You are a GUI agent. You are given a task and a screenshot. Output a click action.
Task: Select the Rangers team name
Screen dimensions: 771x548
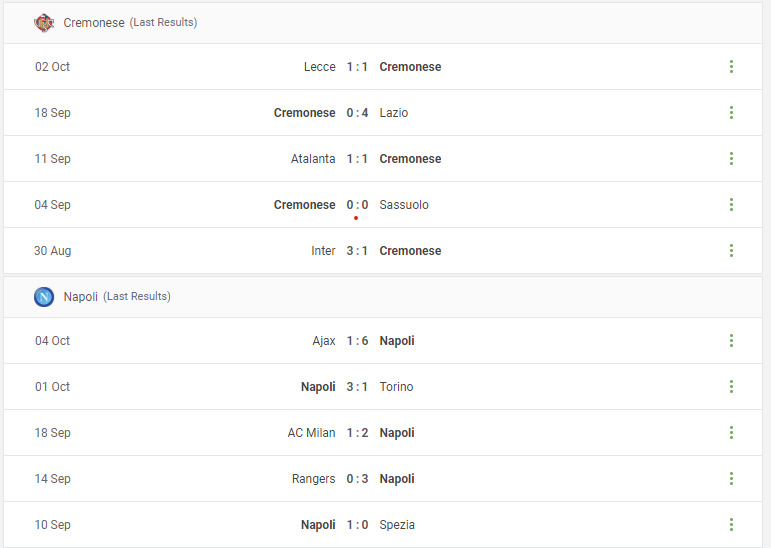click(x=313, y=479)
